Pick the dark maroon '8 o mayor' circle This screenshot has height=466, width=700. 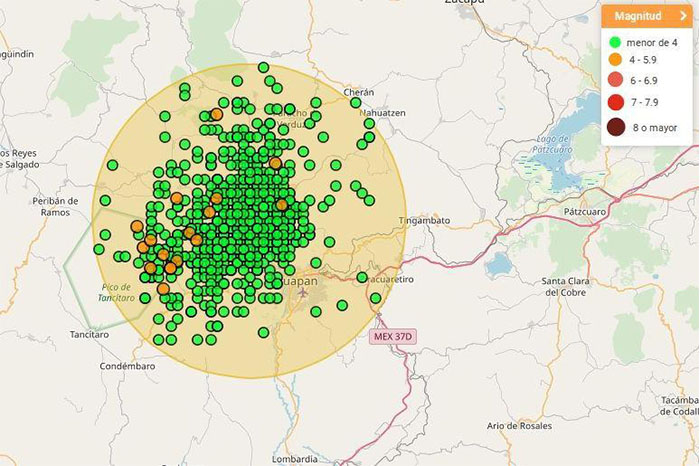point(615,127)
